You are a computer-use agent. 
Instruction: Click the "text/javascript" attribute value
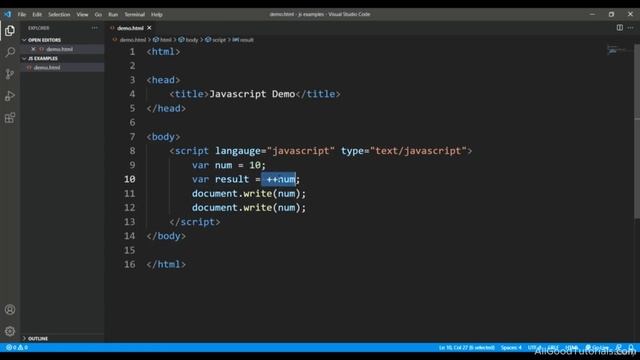coord(418,151)
